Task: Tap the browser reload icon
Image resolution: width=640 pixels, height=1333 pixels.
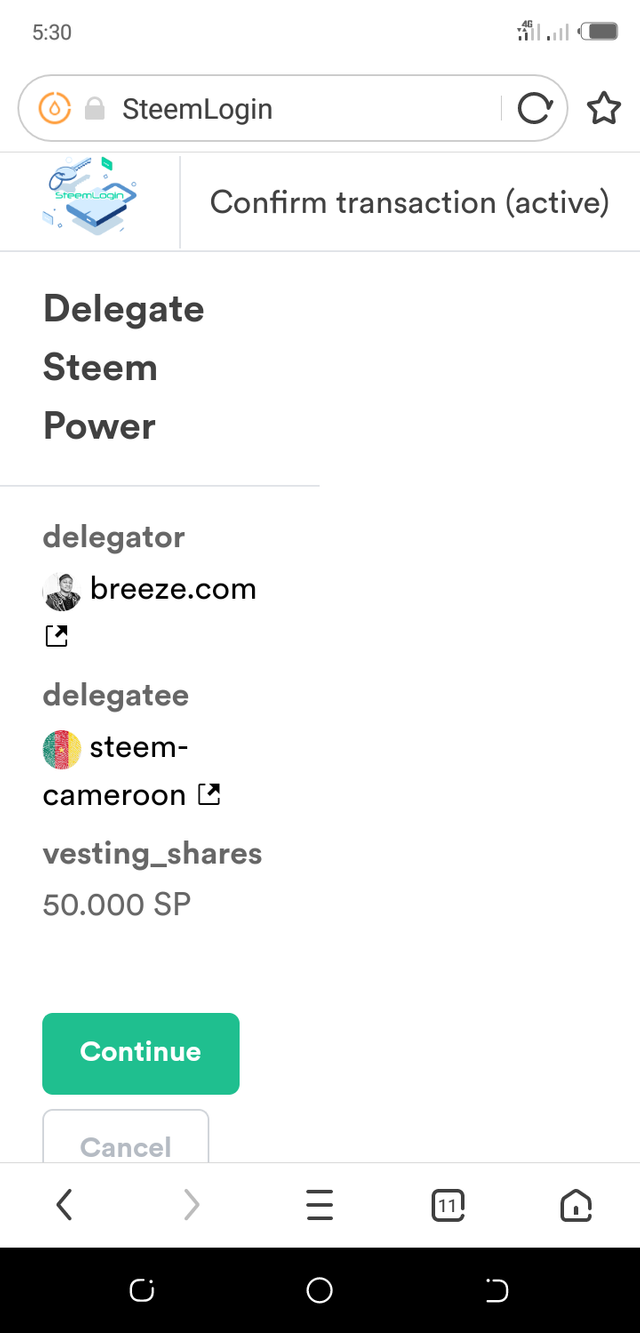Action: click(535, 108)
